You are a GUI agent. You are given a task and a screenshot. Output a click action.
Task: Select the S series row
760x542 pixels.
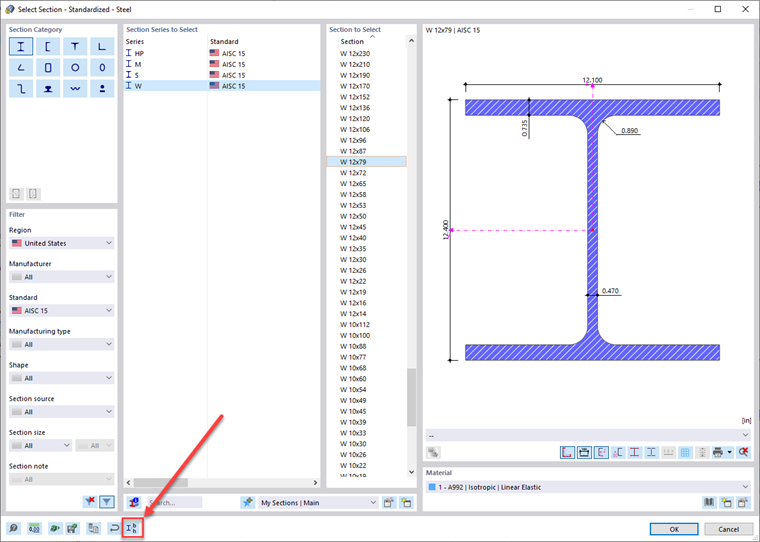point(222,75)
